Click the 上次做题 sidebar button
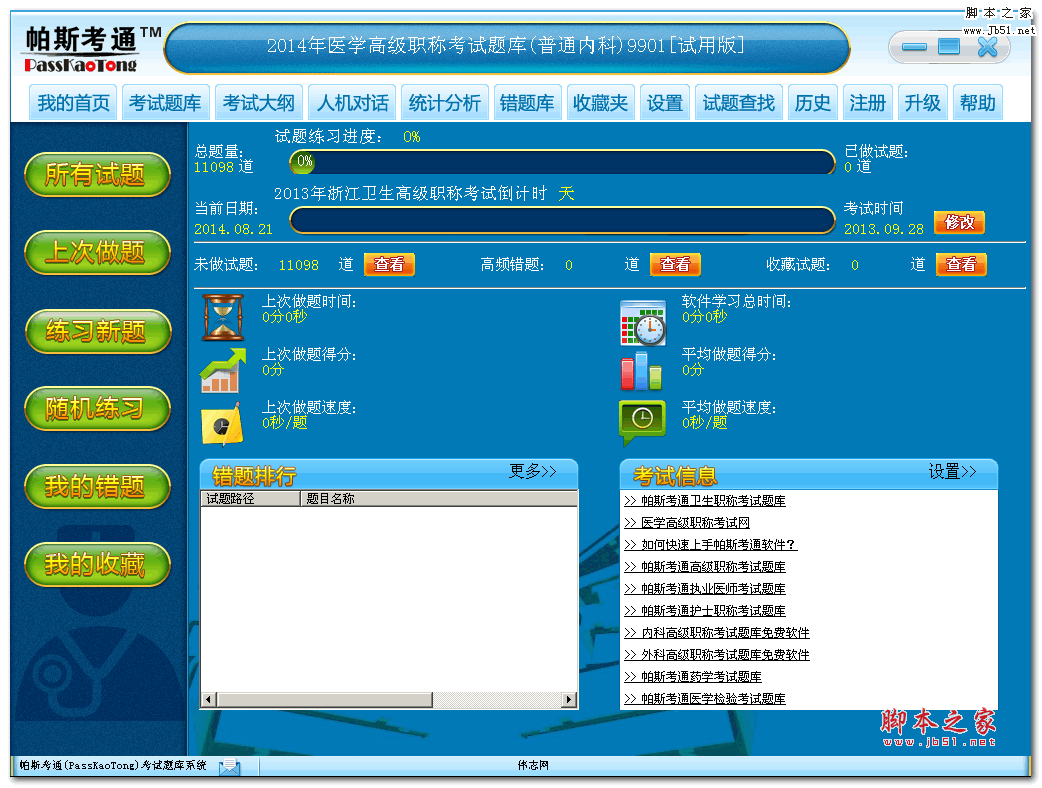 point(97,252)
